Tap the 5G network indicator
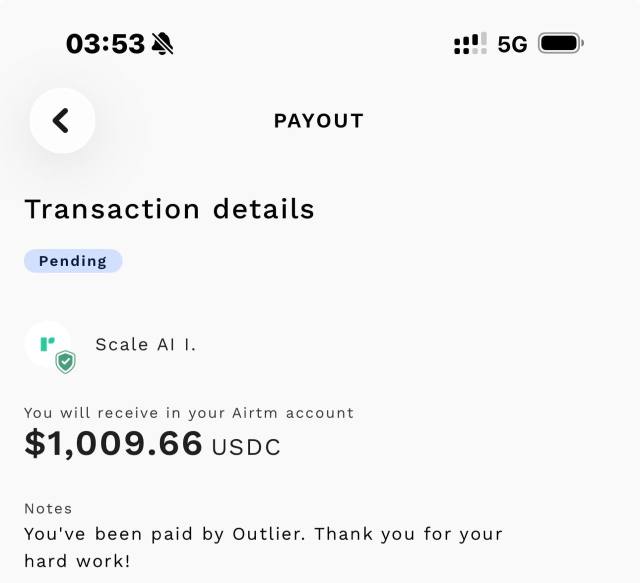The image size is (640, 583). [x=512, y=44]
